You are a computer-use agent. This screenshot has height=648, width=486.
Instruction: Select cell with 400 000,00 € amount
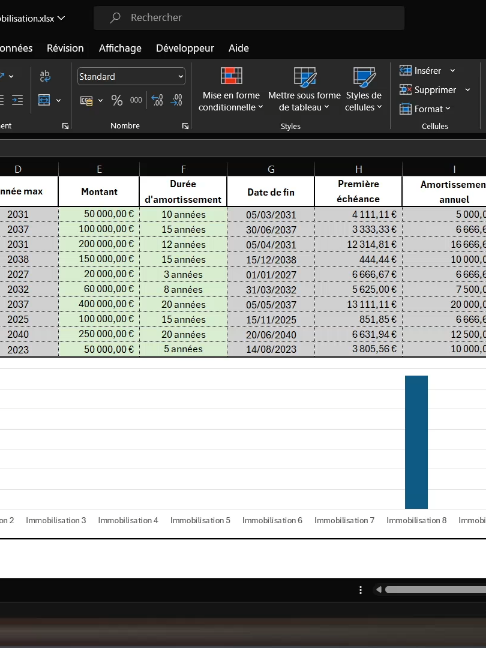click(x=99, y=304)
